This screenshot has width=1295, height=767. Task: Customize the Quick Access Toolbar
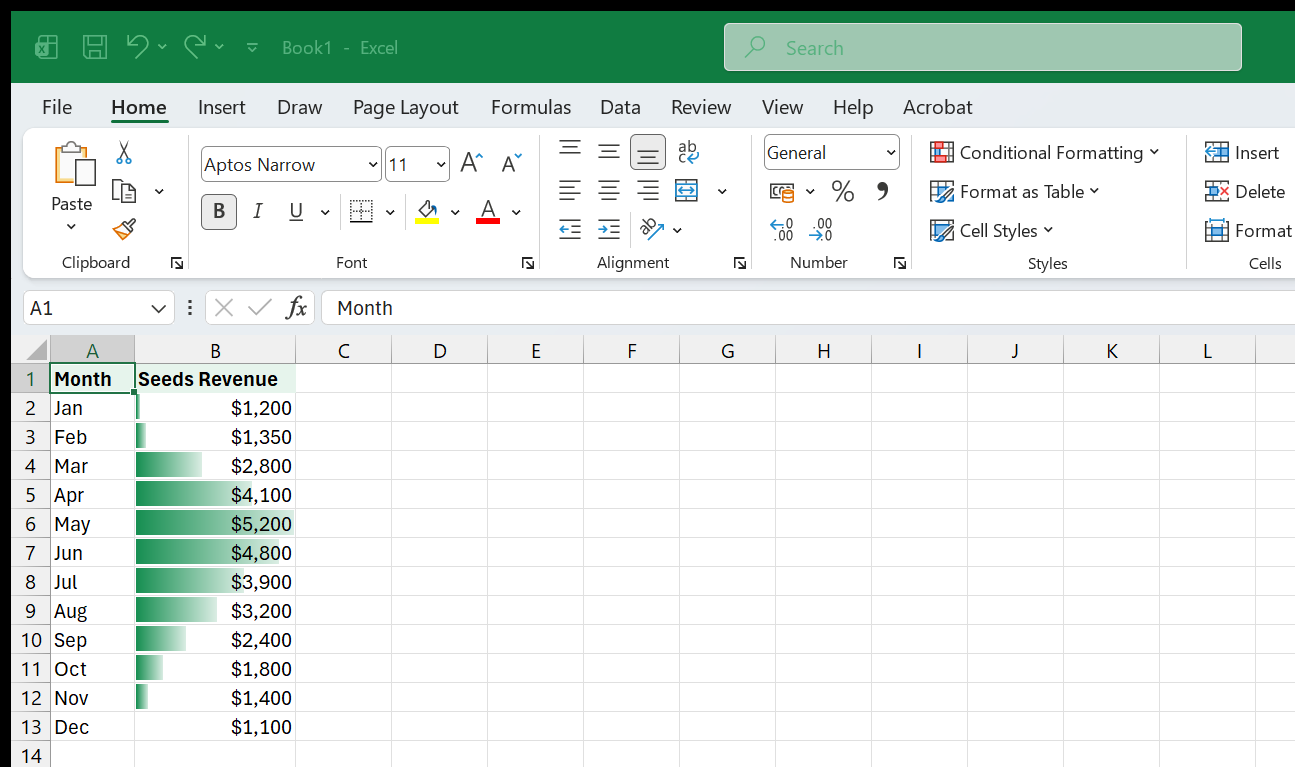[252, 47]
